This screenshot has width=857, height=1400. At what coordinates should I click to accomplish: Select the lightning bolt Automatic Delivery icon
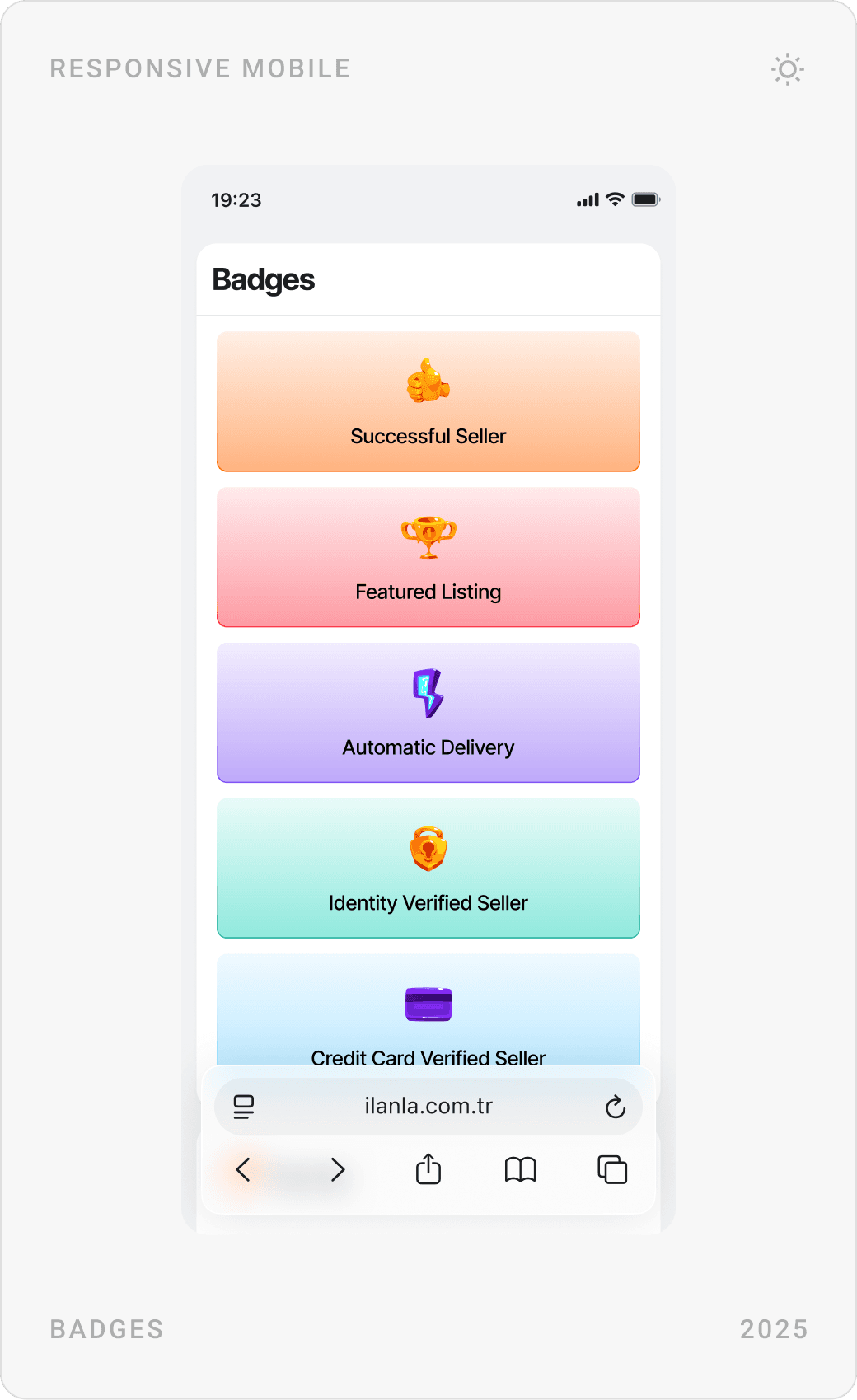click(427, 692)
